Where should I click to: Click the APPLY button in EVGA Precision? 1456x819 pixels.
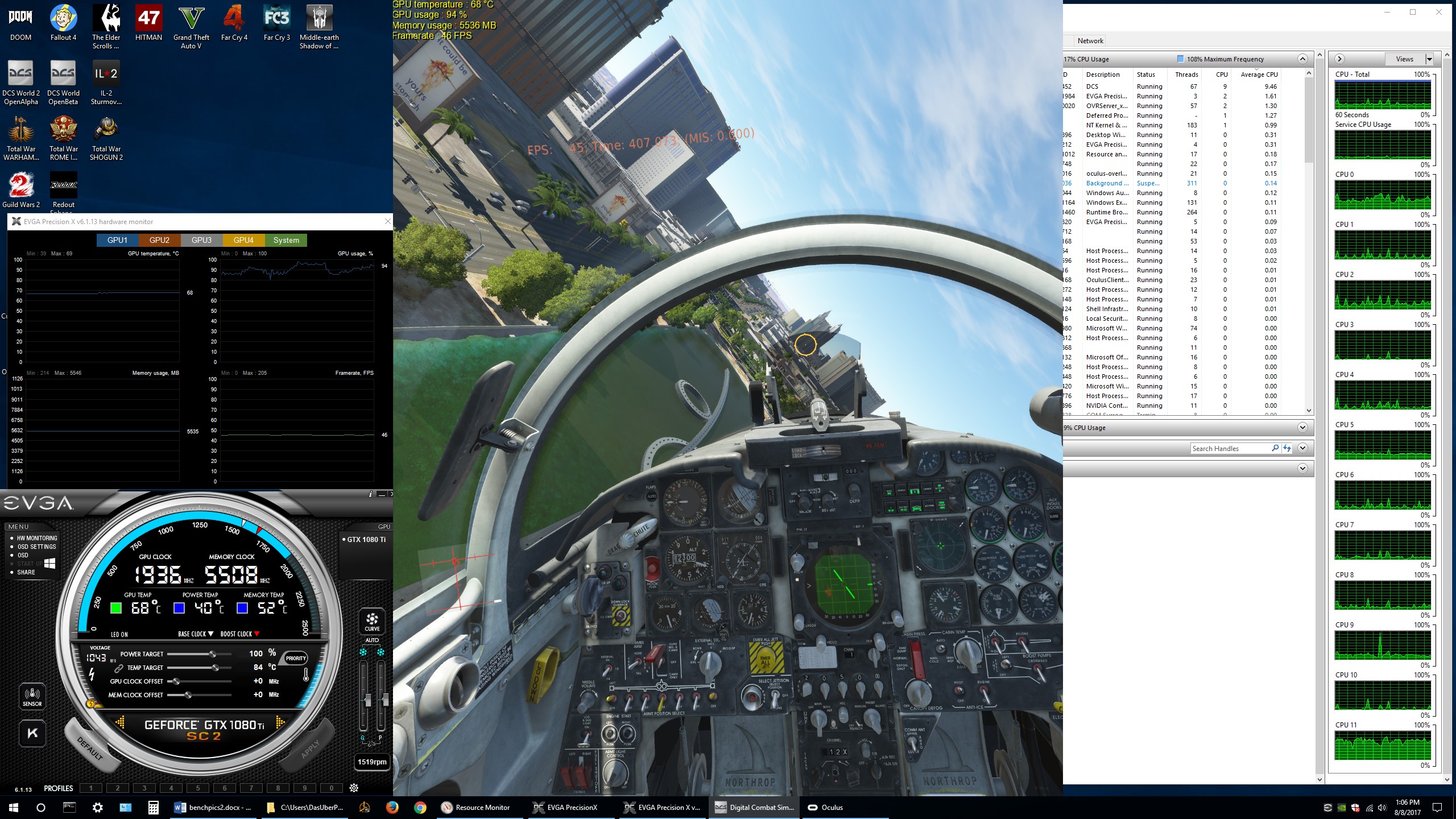311,748
